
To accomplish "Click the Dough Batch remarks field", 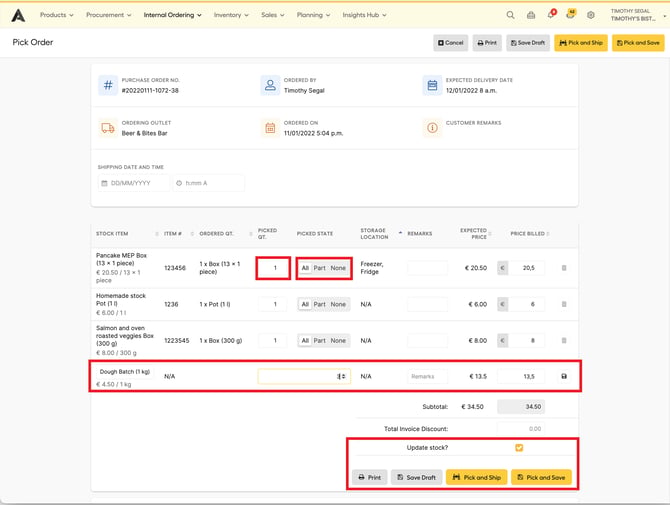I will coord(427,376).
